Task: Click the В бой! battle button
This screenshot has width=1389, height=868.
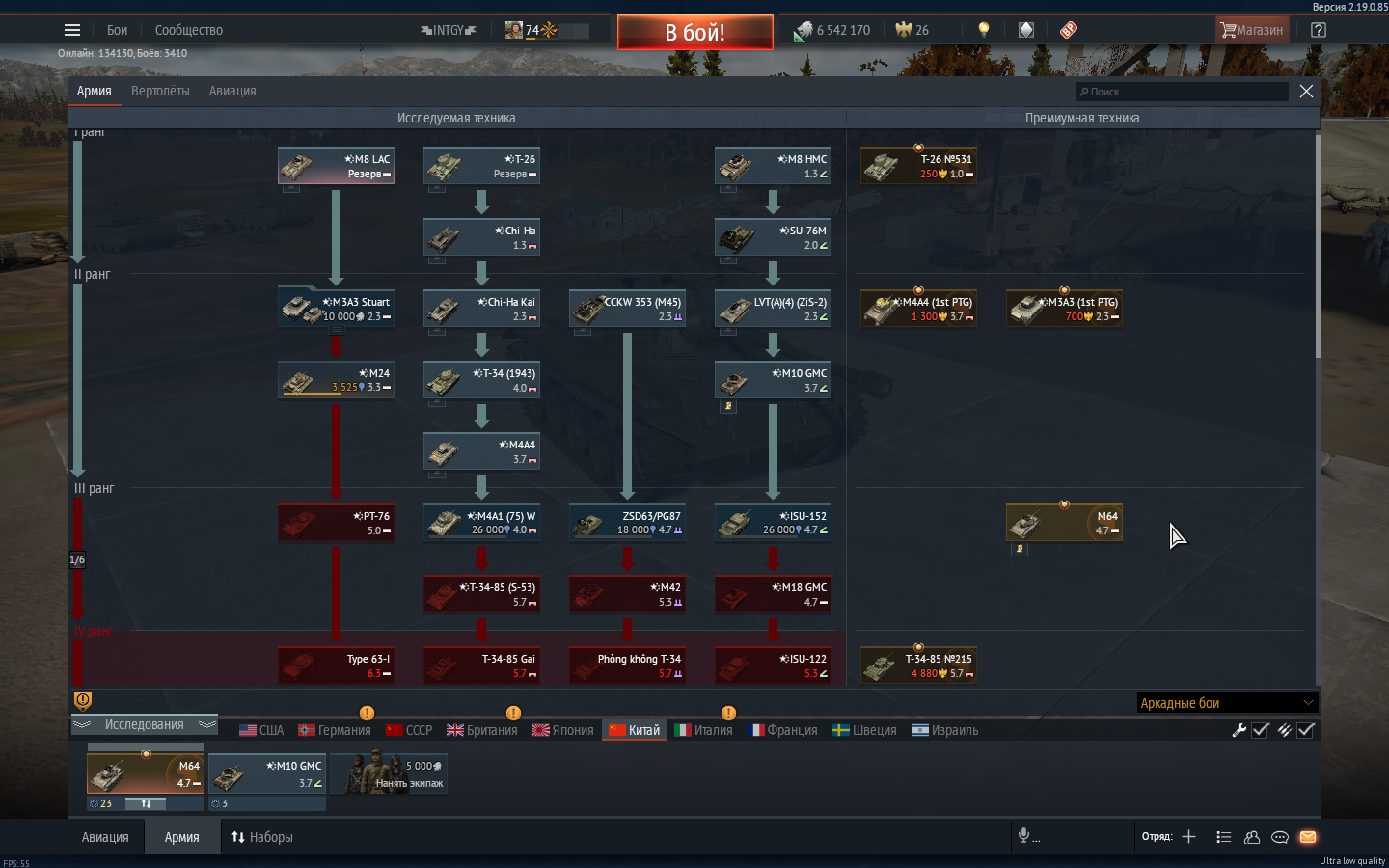Action: pyautogui.click(x=694, y=32)
